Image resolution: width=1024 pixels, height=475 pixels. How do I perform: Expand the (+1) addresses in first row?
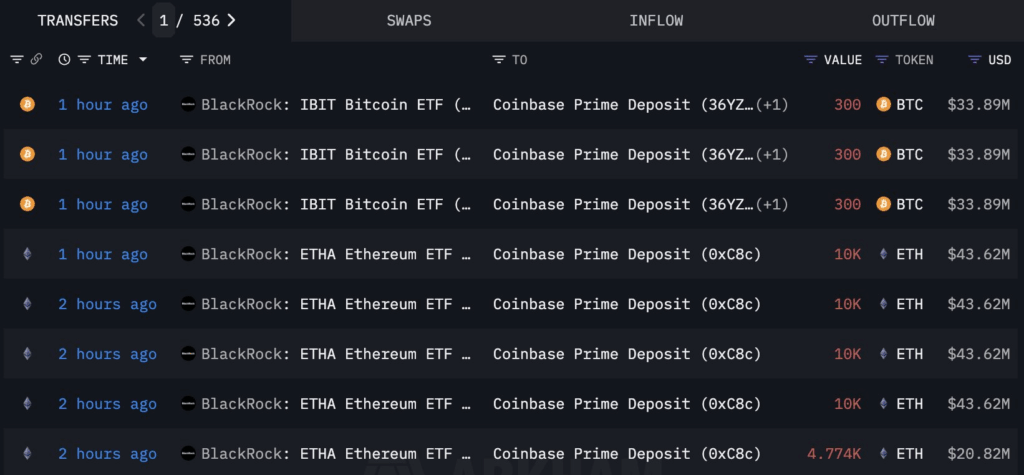click(773, 104)
